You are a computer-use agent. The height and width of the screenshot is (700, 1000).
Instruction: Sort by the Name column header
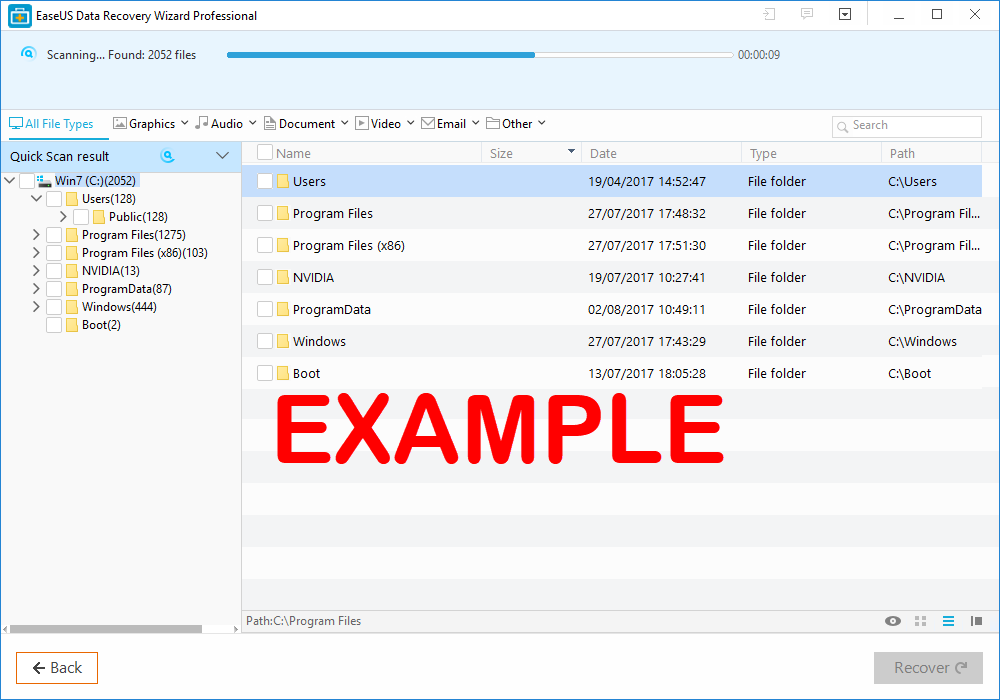pos(293,153)
